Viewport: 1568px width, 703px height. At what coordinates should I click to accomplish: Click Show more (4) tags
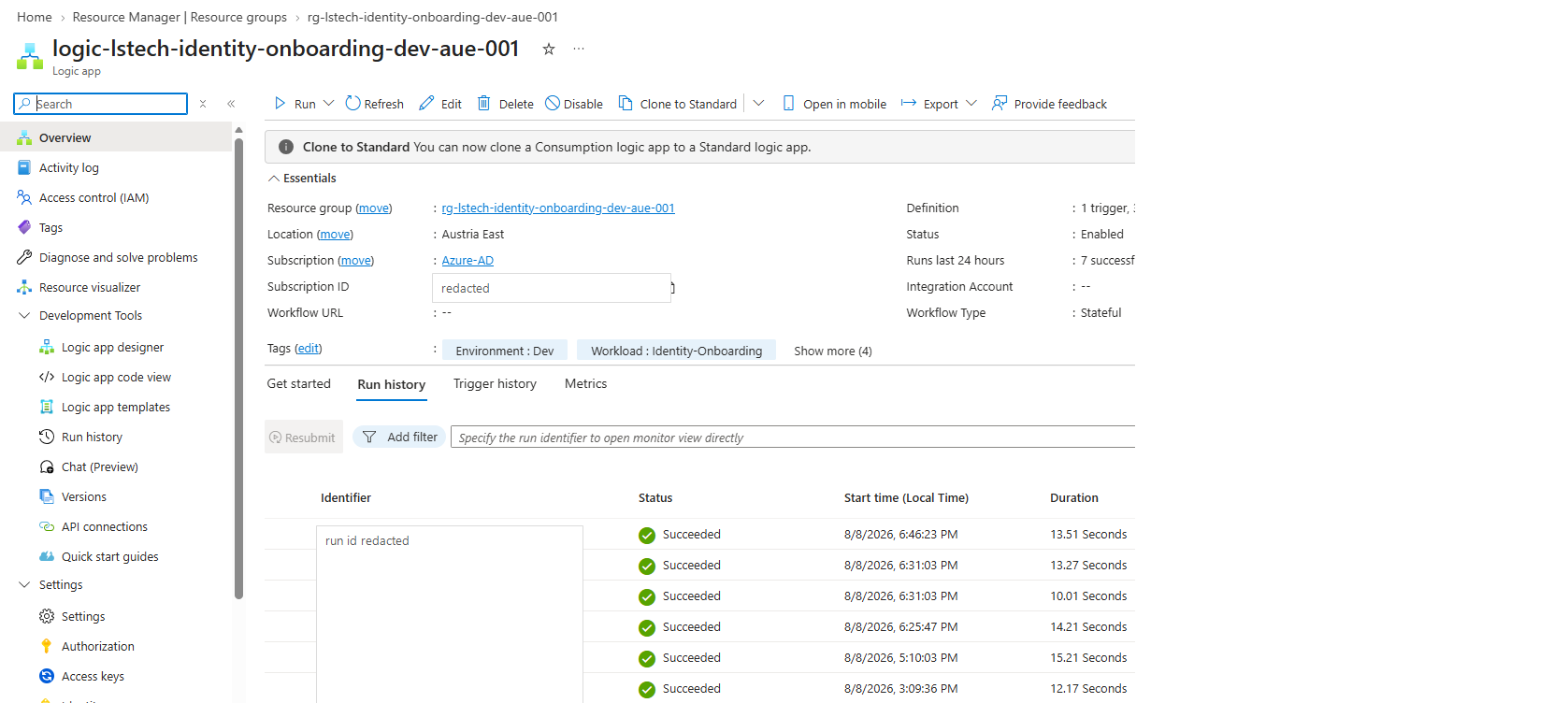click(x=833, y=351)
